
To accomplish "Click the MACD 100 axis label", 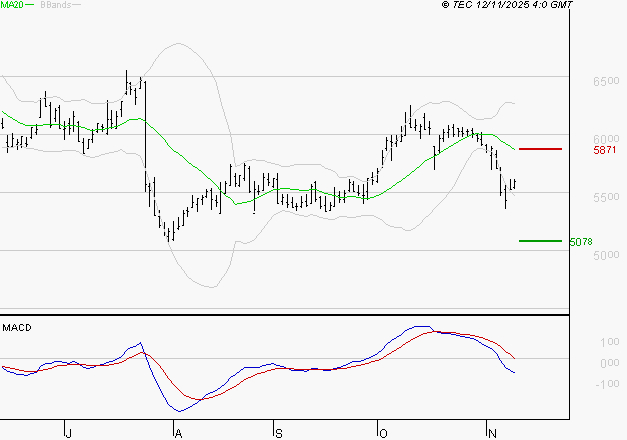I will (610, 342).
